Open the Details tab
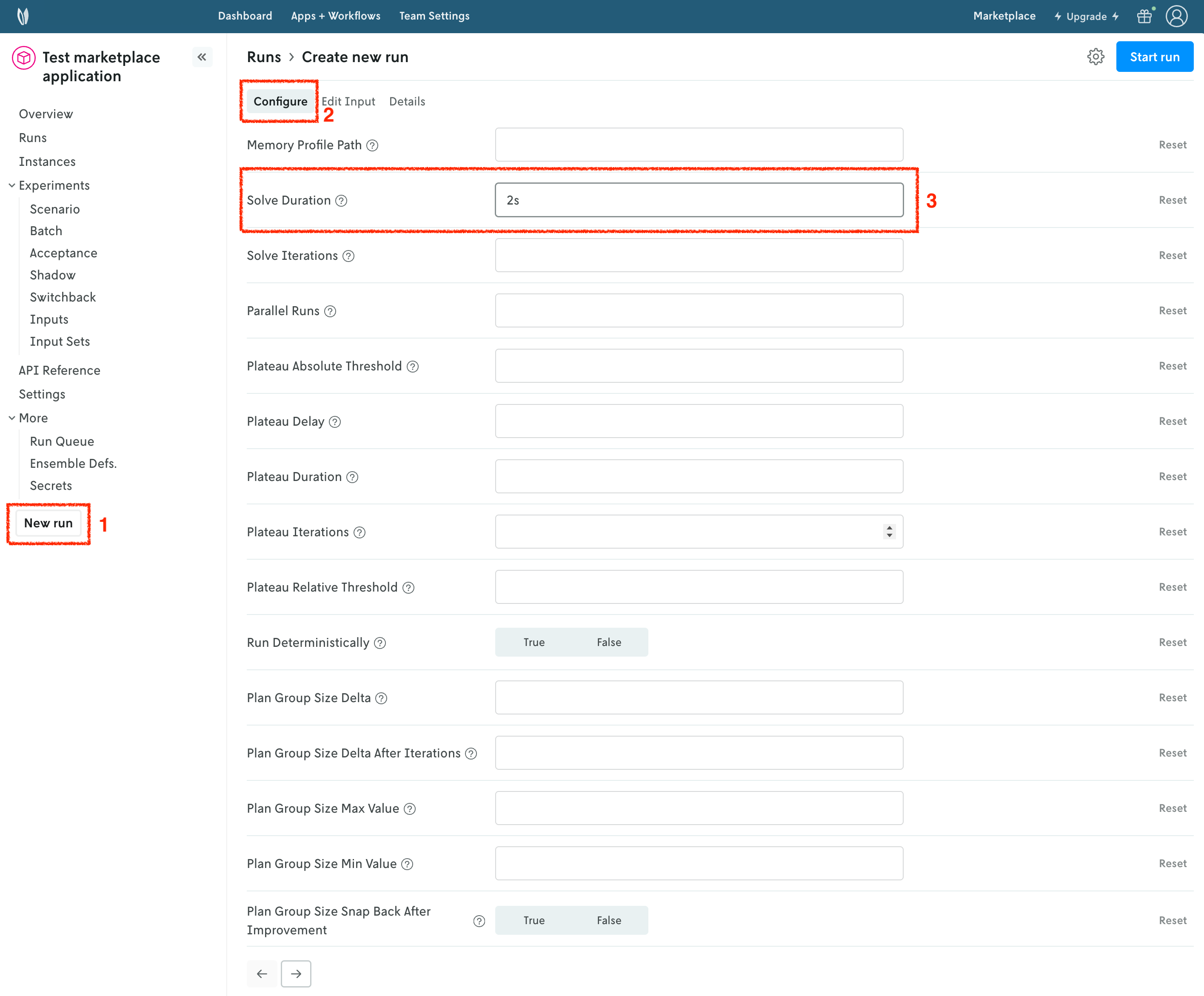 [x=407, y=102]
